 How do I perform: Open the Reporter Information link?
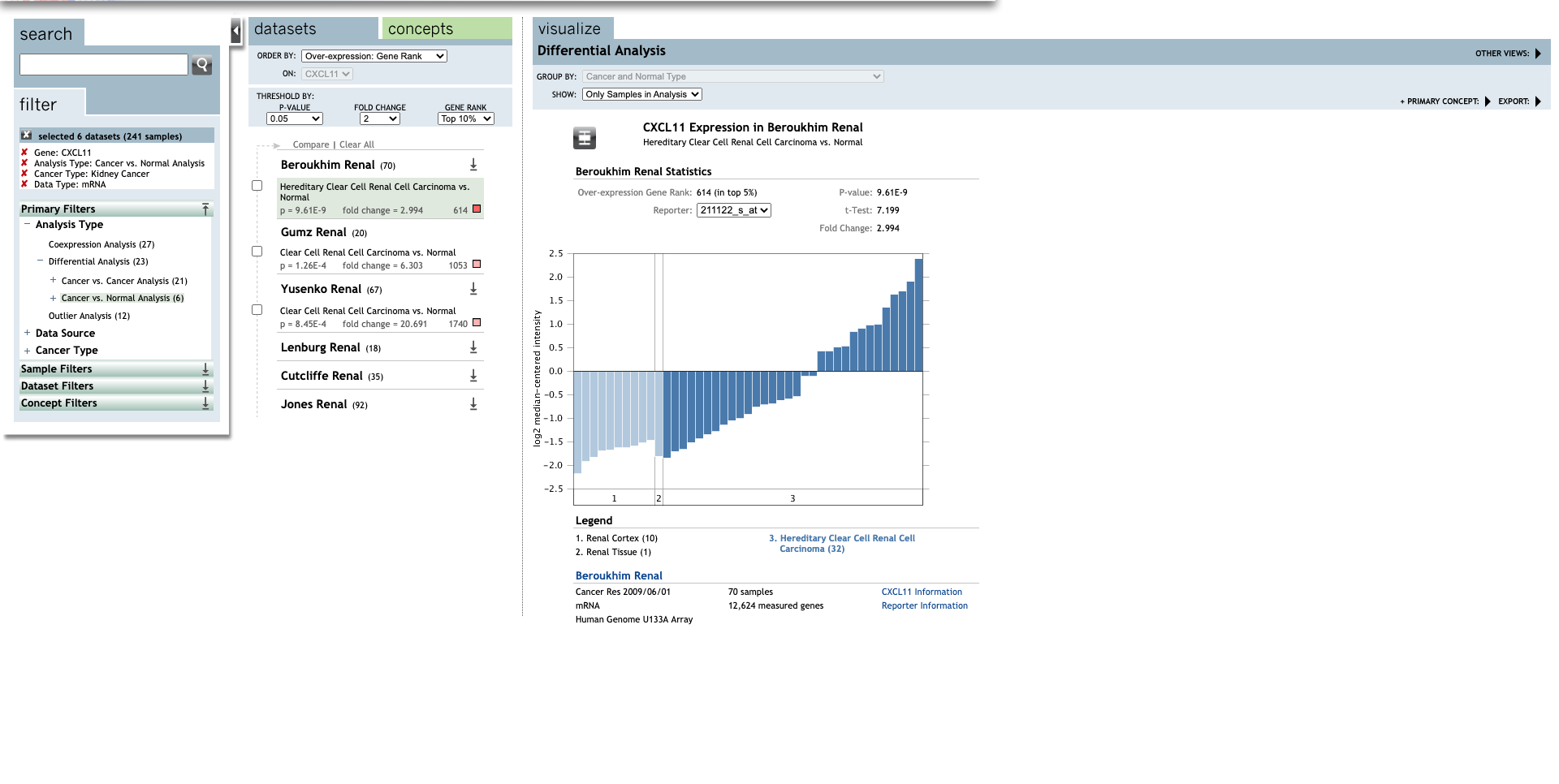tap(925, 605)
